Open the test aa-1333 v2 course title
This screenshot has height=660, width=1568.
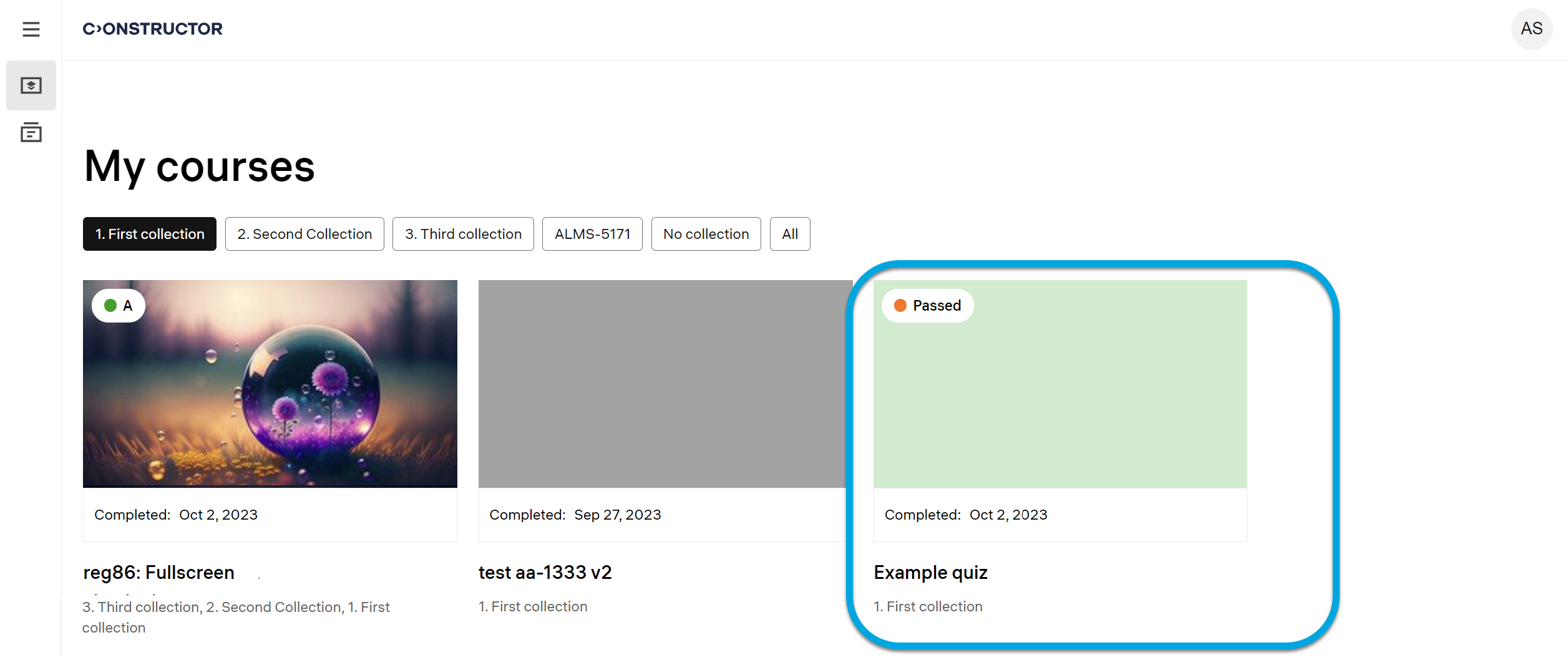pos(545,572)
